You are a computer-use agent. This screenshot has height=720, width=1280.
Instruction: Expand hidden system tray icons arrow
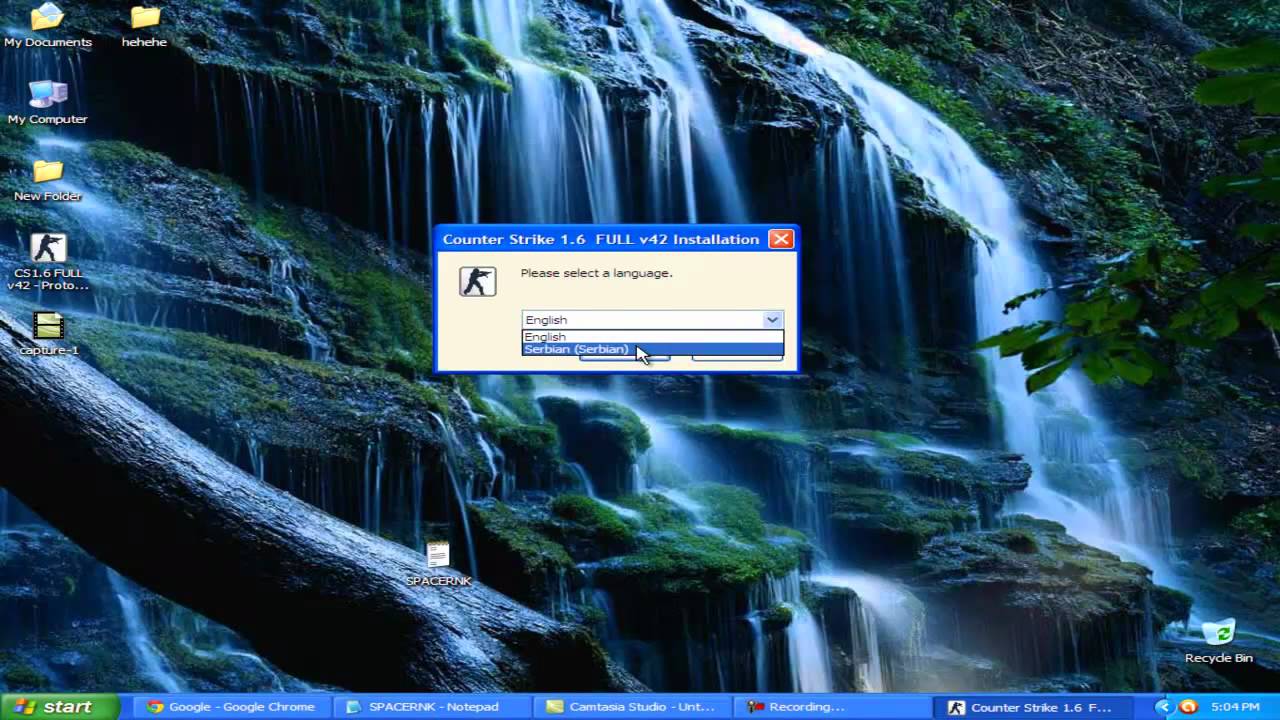(x=1163, y=706)
